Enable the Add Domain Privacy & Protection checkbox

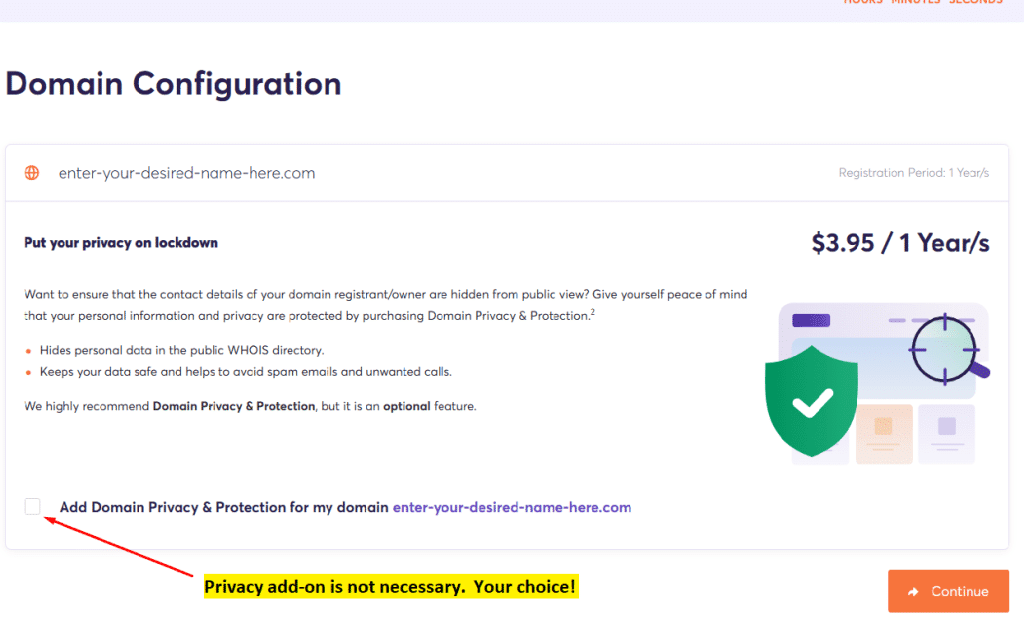33,506
